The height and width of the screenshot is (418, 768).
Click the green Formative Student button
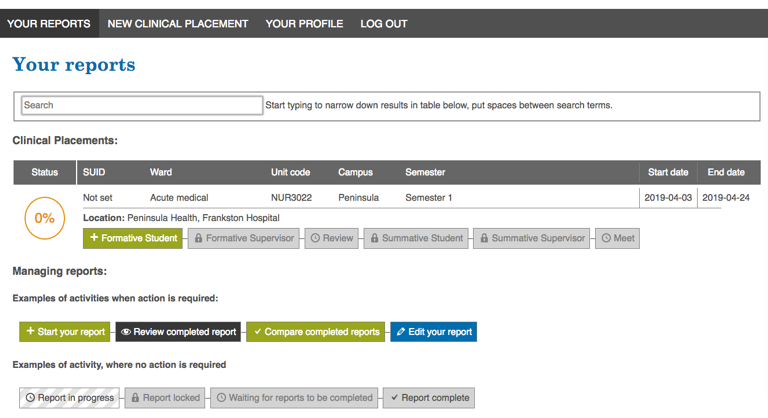pyautogui.click(x=133, y=238)
